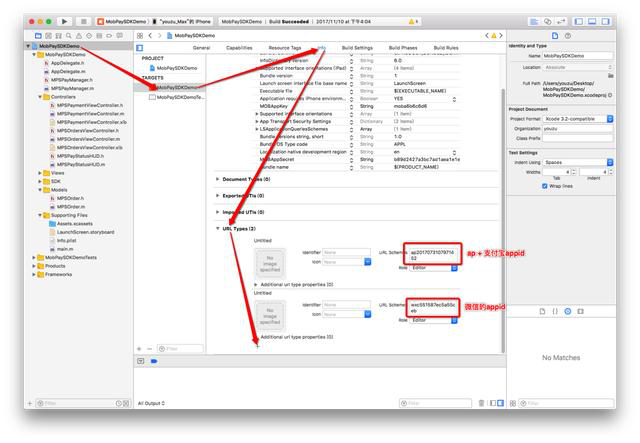The width and height of the screenshot is (640, 443).
Task: Switch to the Build Rules tab
Action: coord(446,48)
